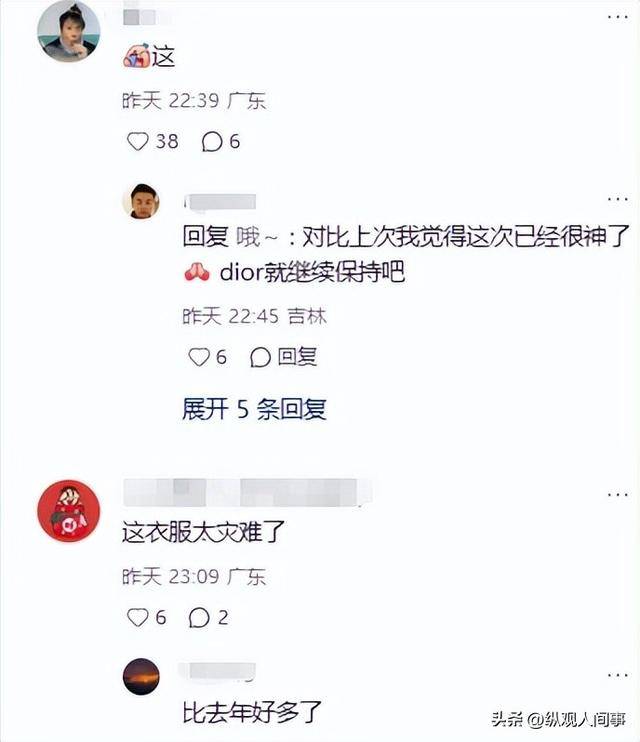Click the reply bubble labeled 回复

point(283,357)
